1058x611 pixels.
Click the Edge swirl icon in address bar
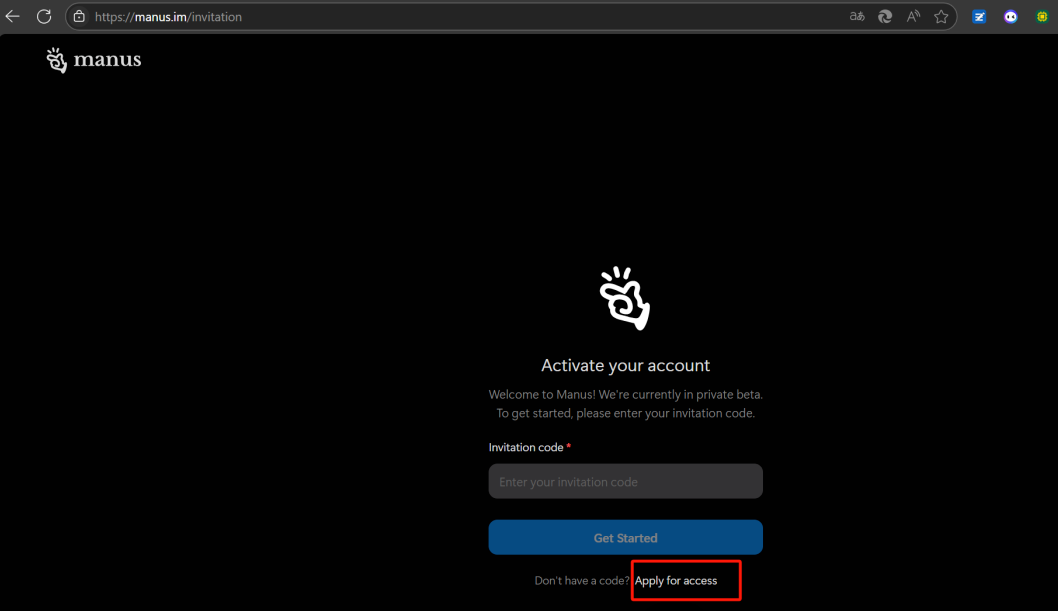tap(885, 17)
